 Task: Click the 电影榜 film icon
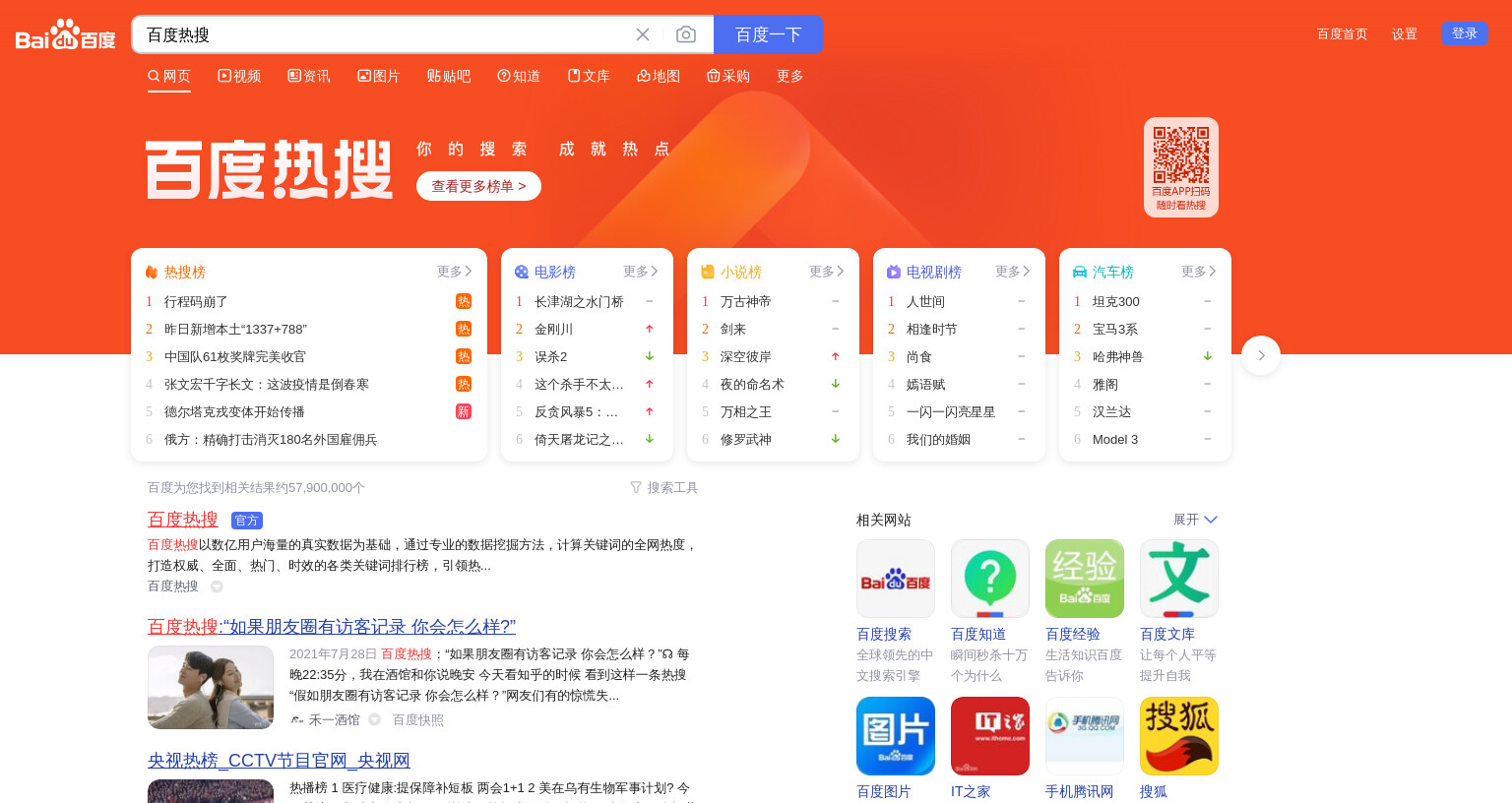click(x=522, y=272)
